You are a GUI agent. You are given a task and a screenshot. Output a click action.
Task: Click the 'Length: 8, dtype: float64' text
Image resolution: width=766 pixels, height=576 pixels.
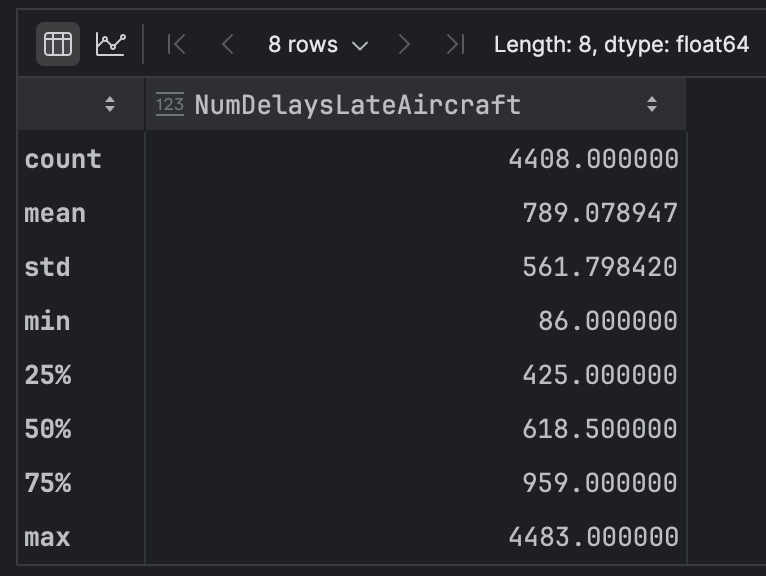(x=621, y=44)
